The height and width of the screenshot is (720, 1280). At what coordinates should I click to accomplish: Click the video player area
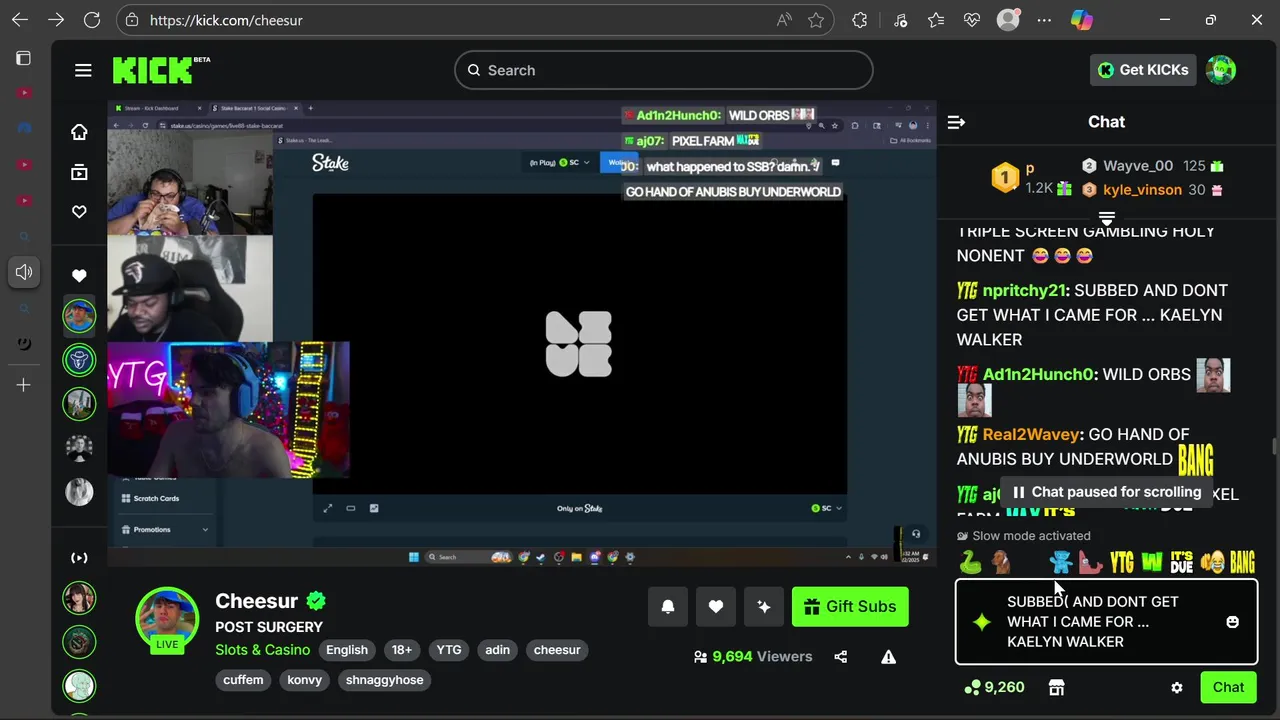pyautogui.click(x=522, y=334)
